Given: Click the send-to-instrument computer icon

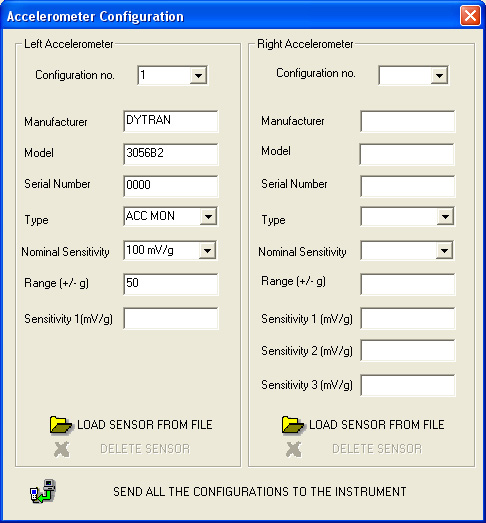Looking at the screenshot, I should tap(43, 491).
